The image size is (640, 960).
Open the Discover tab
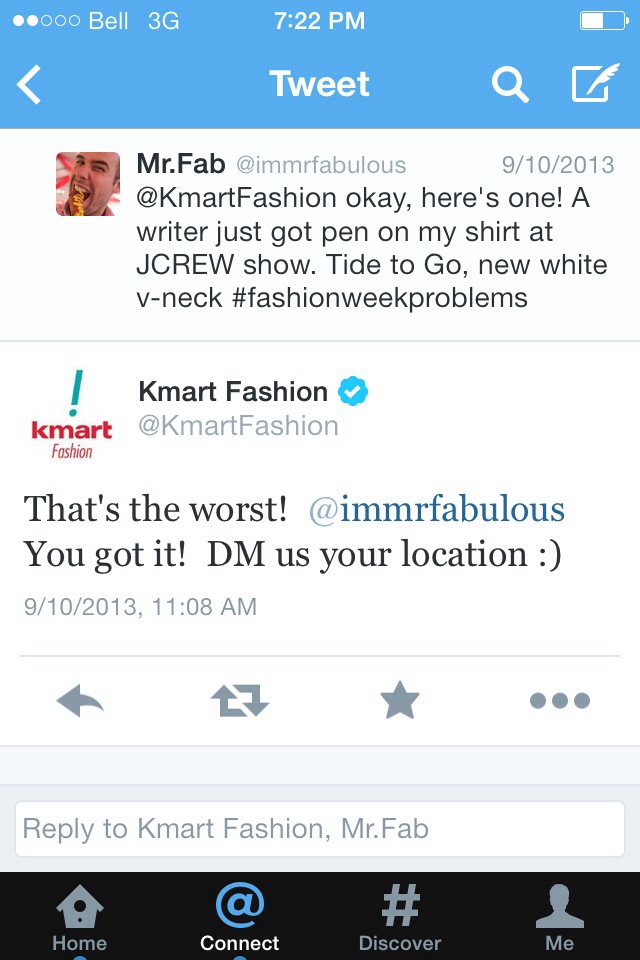coord(400,917)
